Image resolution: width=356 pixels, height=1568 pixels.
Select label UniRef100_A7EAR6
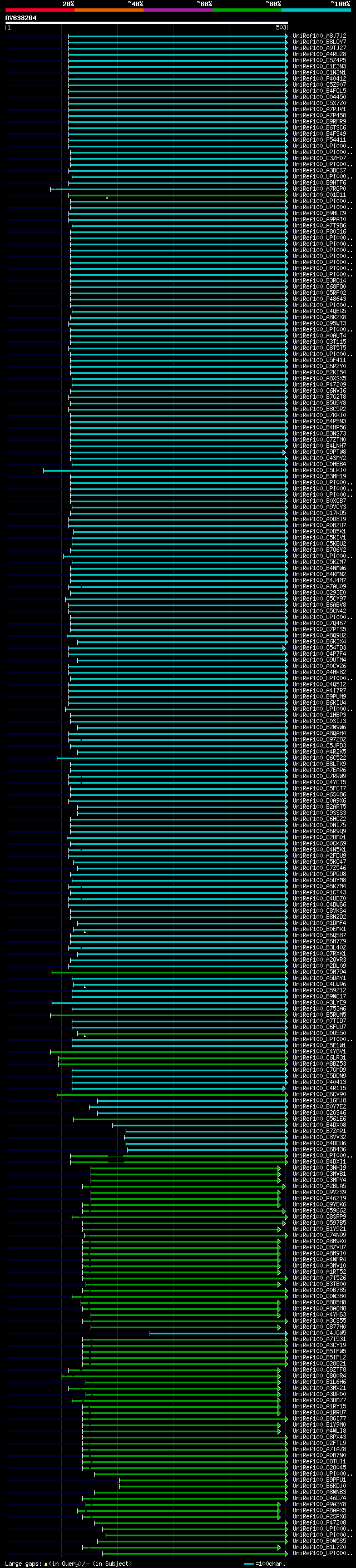(x=319, y=770)
